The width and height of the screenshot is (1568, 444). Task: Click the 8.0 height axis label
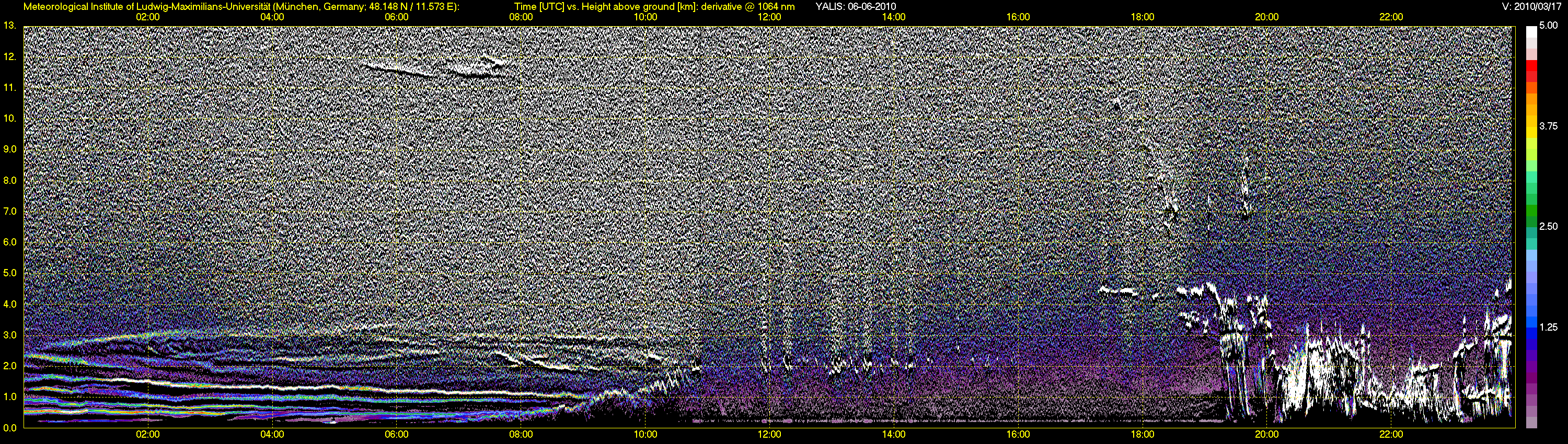coord(10,180)
